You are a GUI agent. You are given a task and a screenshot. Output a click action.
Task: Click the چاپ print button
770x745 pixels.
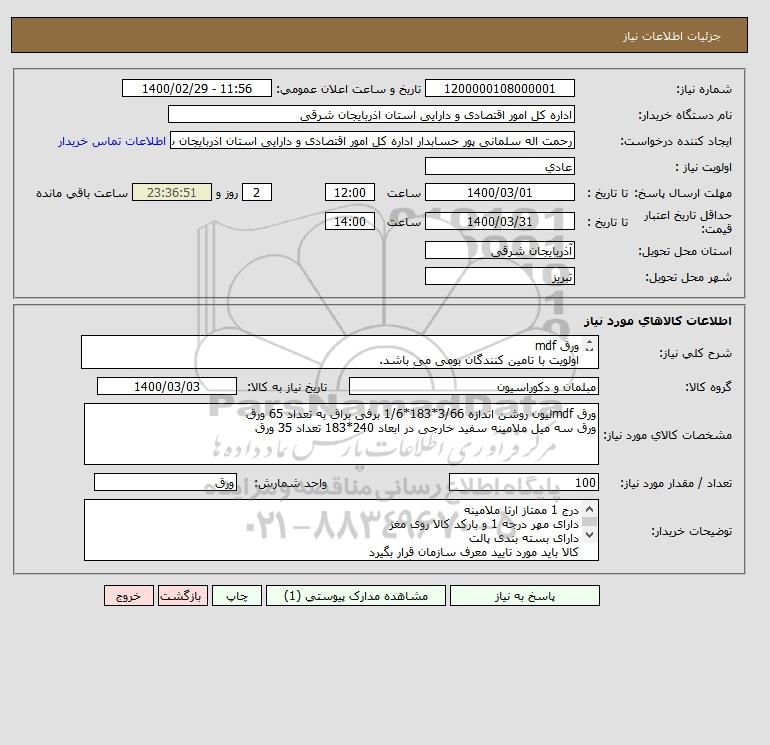point(237,596)
